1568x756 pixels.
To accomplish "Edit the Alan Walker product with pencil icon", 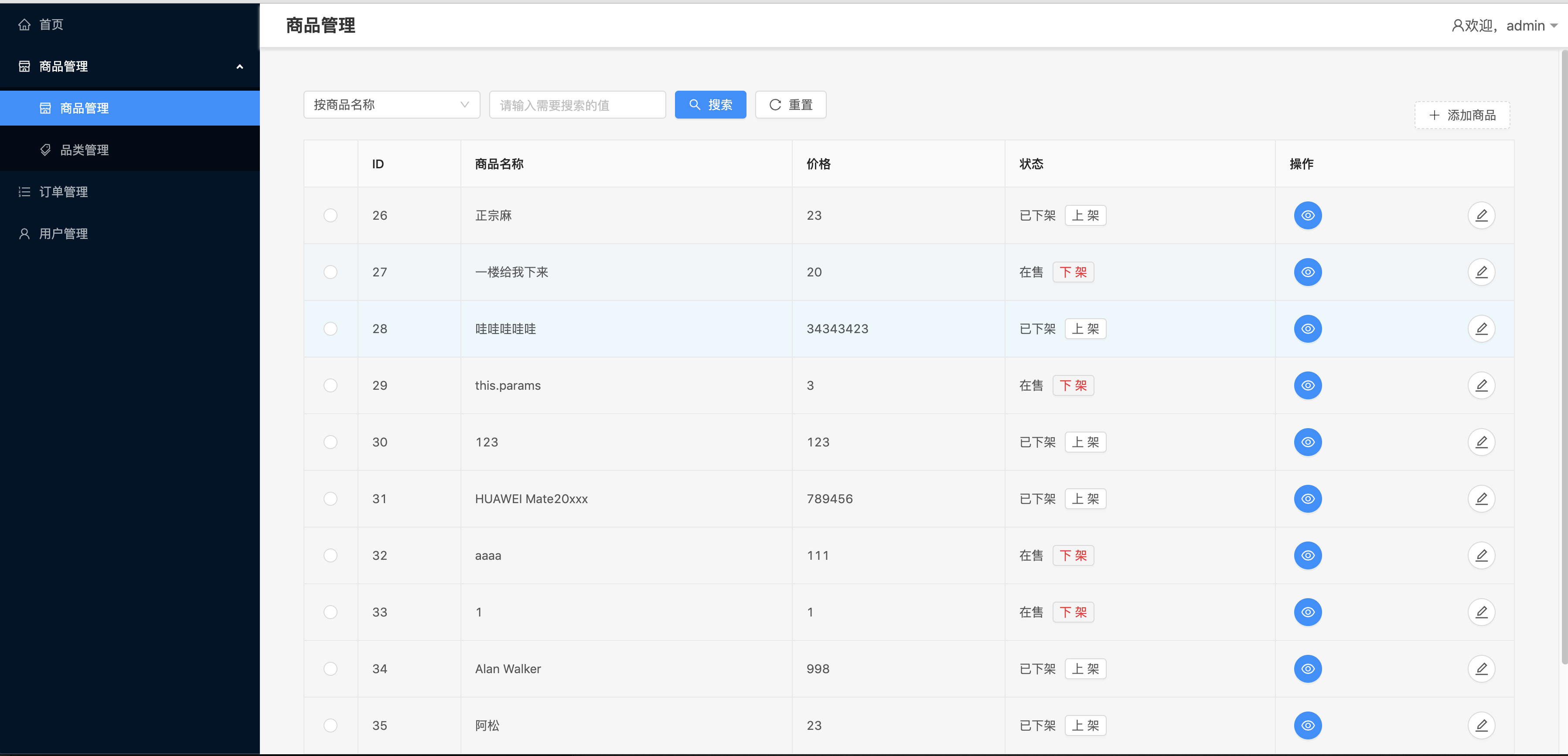I will pyautogui.click(x=1481, y=668).
